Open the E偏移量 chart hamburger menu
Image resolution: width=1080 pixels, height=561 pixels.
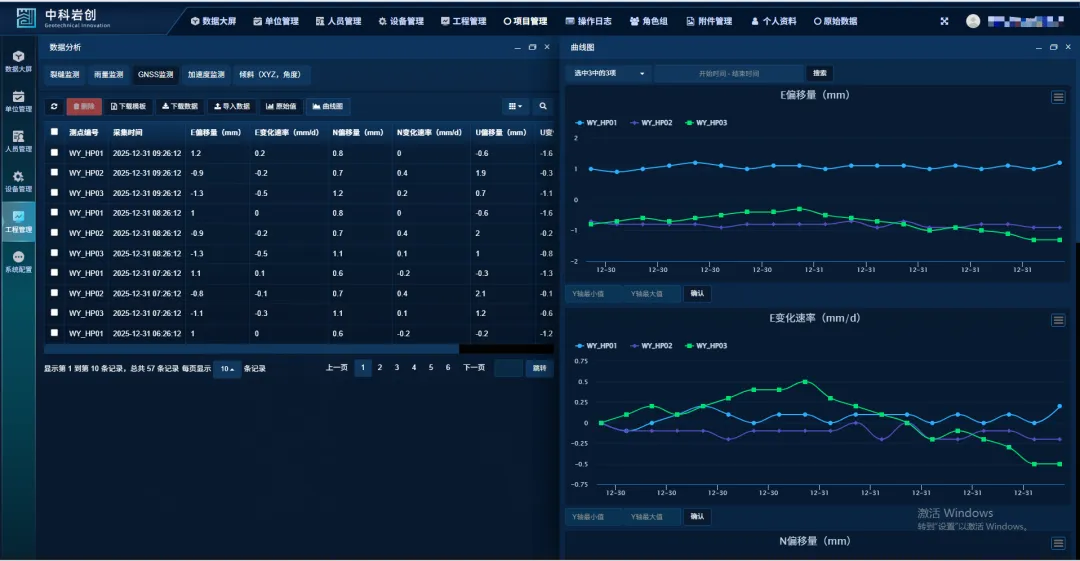[1057, 97]
